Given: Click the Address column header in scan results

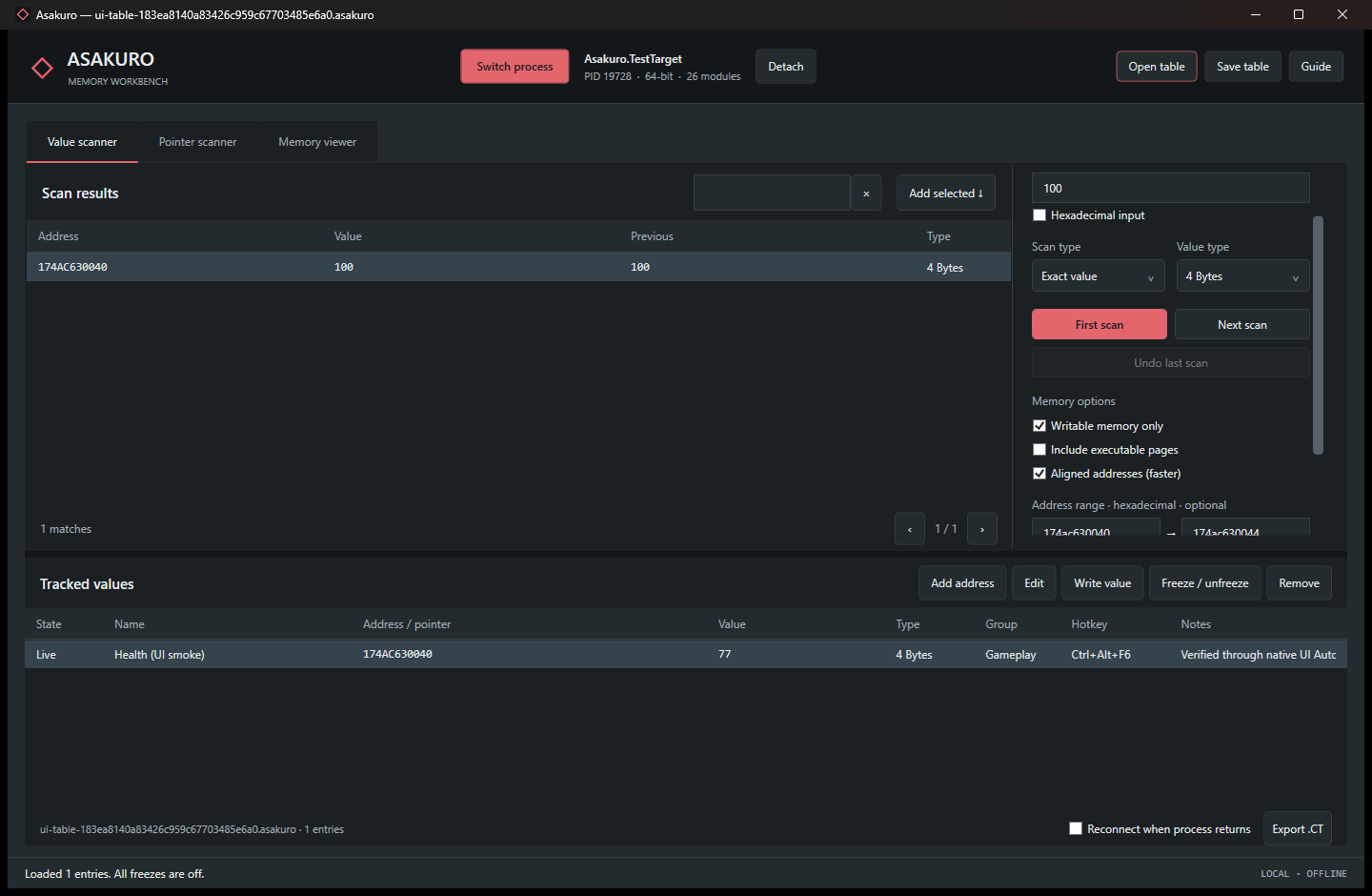Looking at the screenshot, I should pos(58,236).
